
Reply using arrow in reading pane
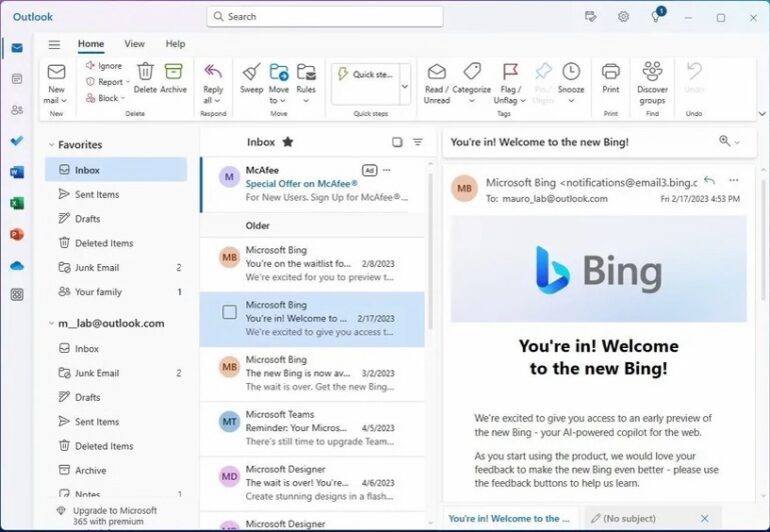709,180
